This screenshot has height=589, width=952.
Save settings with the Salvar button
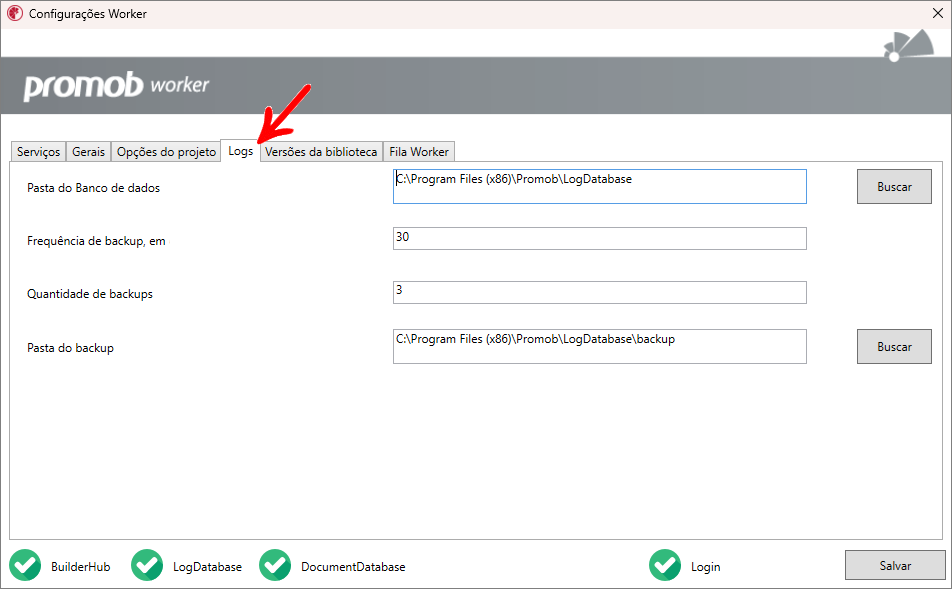895,565
